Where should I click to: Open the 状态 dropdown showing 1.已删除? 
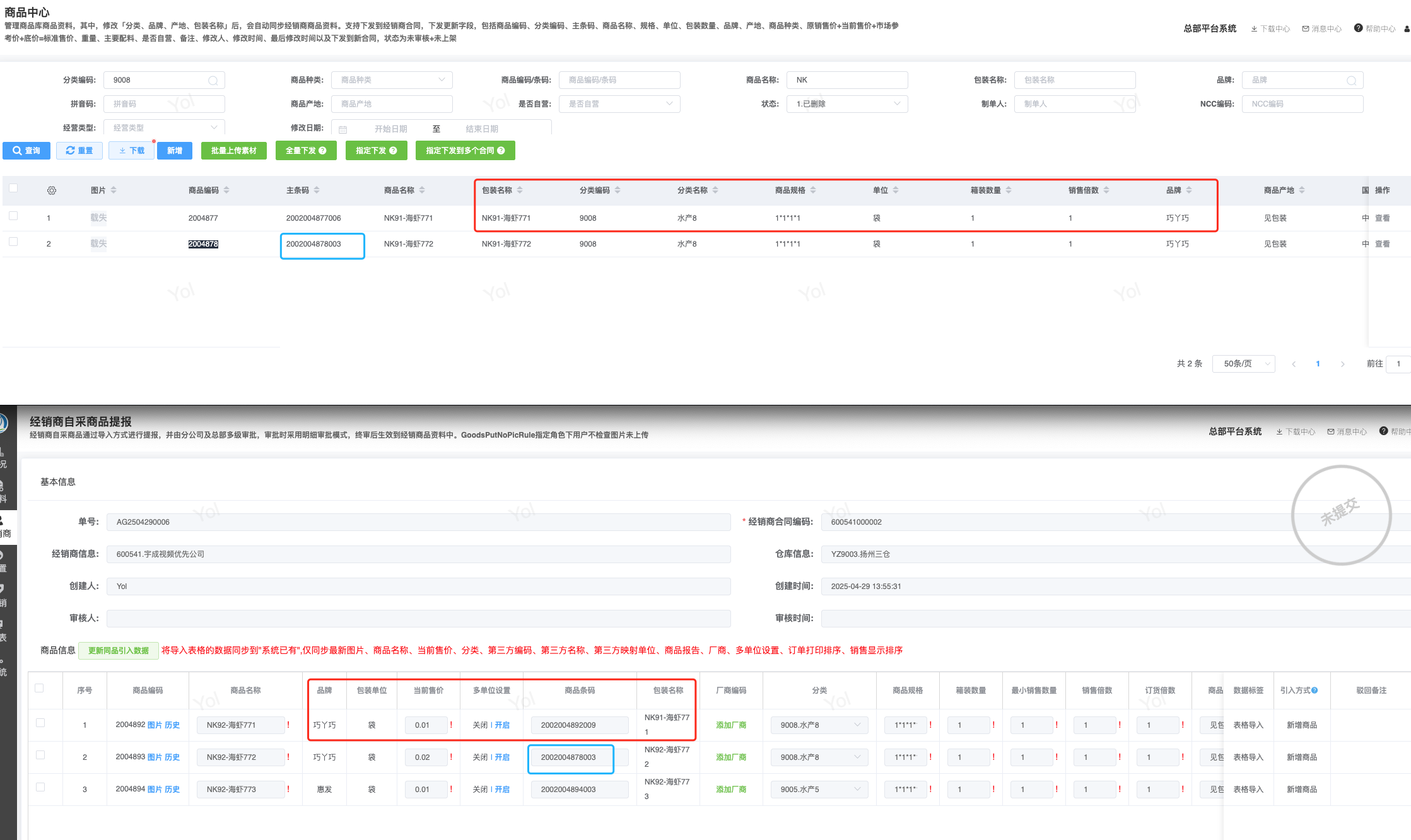pyautogui.click(x=846, y=104)
